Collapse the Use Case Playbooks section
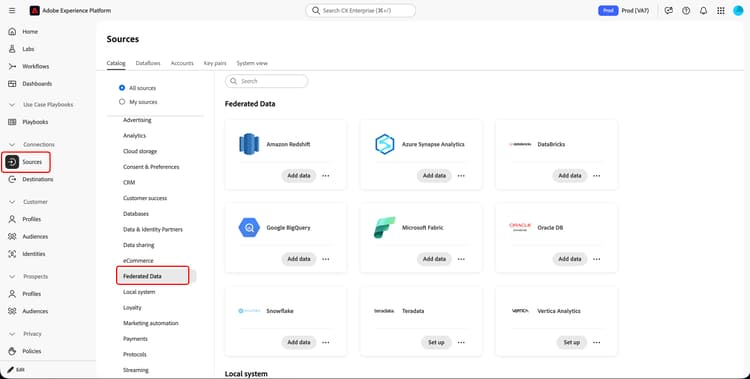Image resolution: width=750 pixels, height=379 pixels. click(x=12, y=104)
